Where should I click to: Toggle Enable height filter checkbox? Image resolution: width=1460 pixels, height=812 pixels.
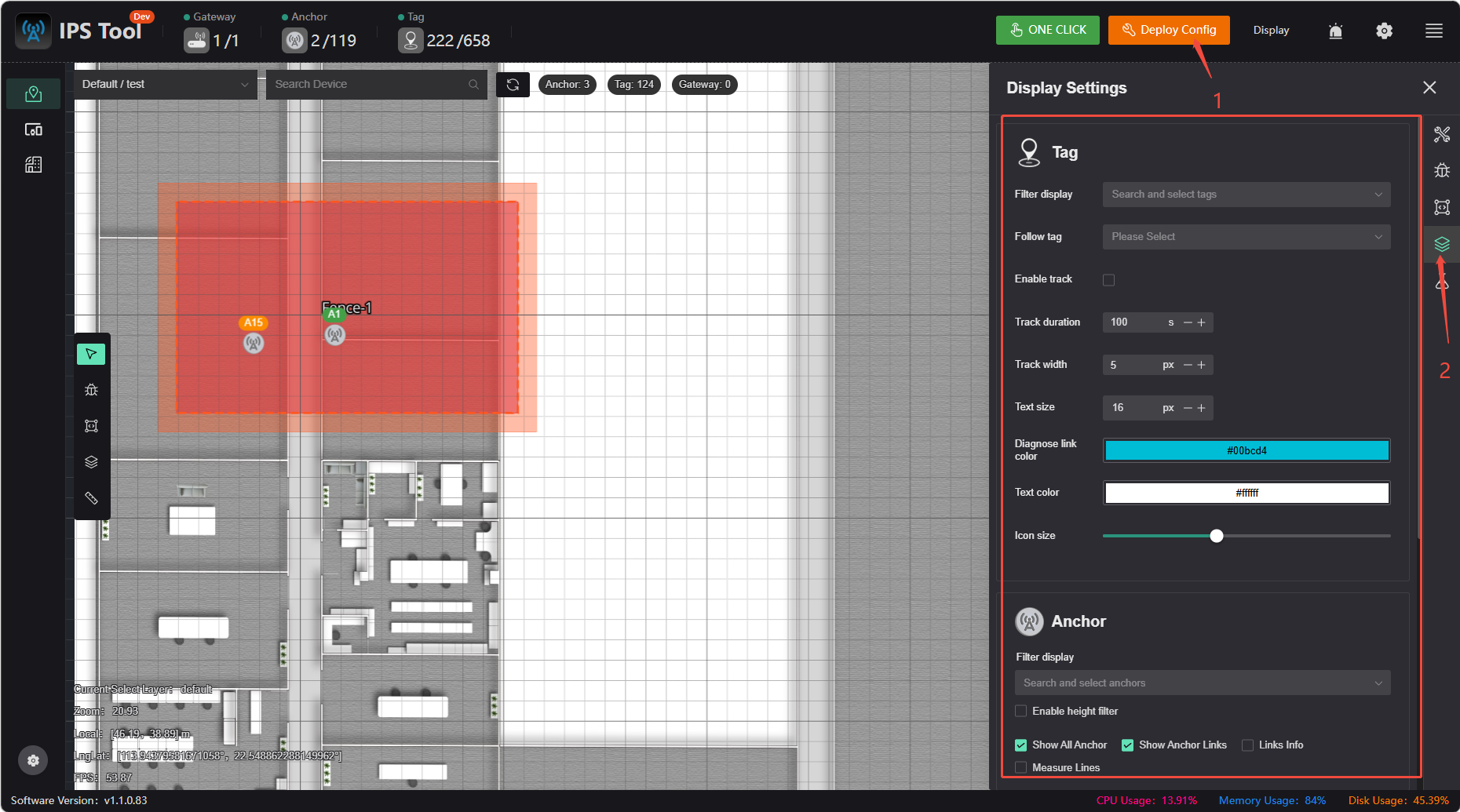tap(1020, 711)
